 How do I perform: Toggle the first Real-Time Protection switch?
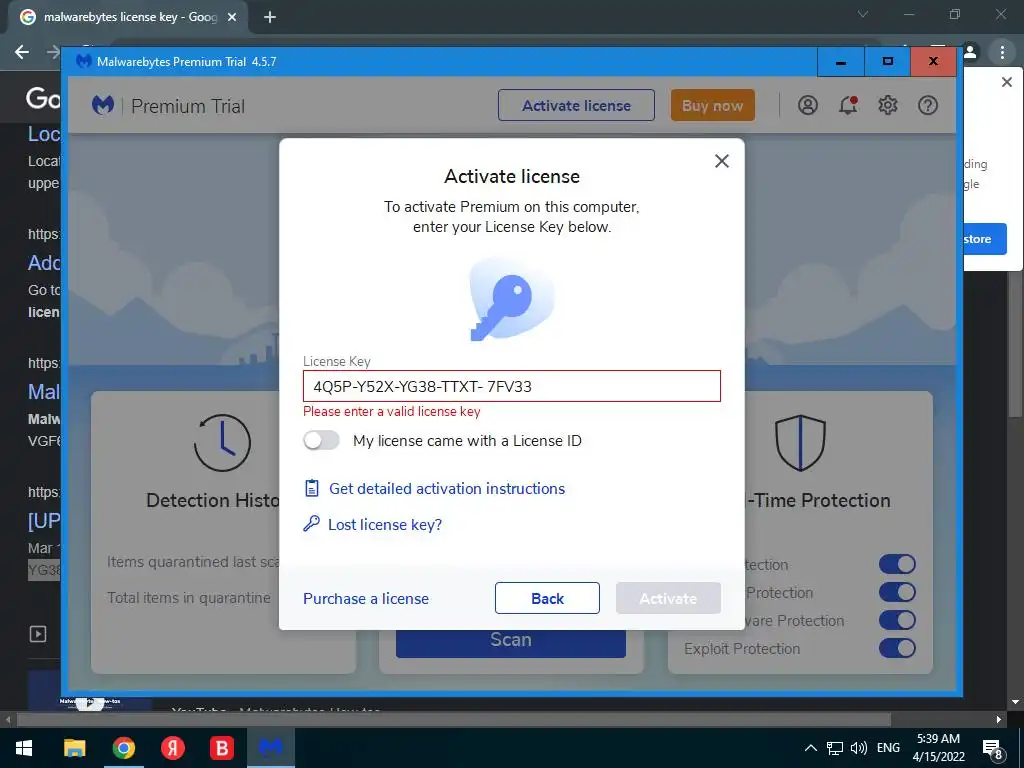897,564
